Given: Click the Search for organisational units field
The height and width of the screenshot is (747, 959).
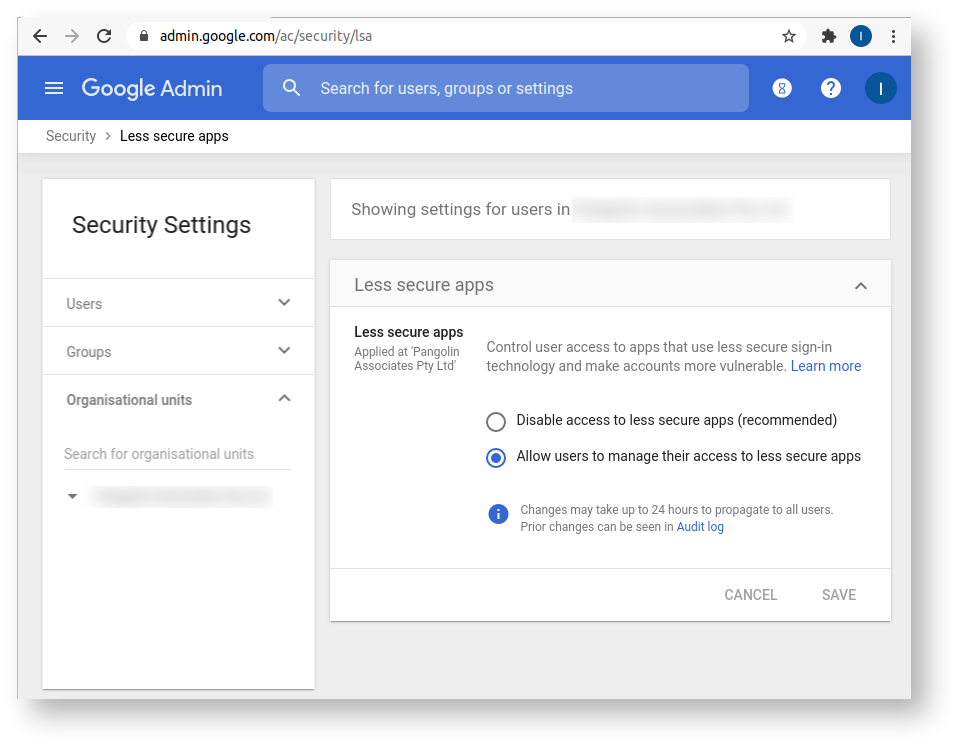Looking at the screenshot, I should (176, 454).
